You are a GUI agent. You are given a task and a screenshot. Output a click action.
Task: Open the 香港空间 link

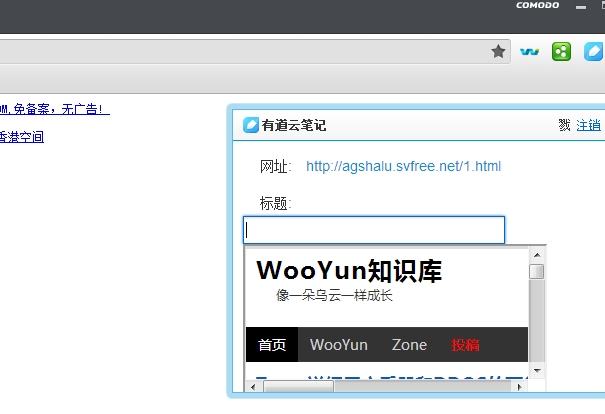pyautogui.click(x=22, y=137)
